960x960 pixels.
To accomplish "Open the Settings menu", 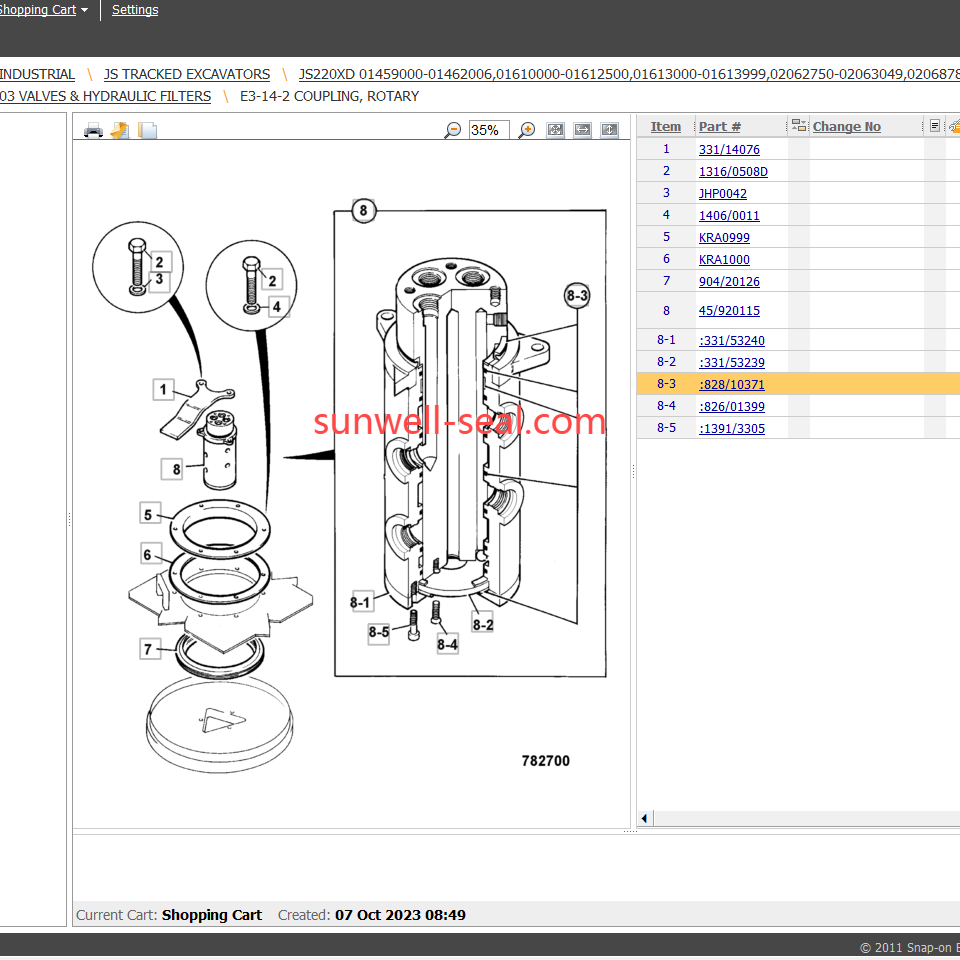I will pos(135,10).
